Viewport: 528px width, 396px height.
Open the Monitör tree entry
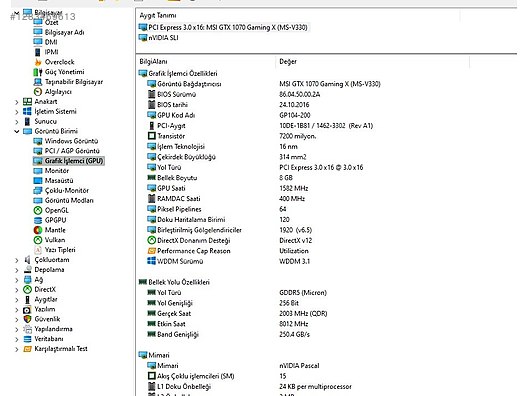[x=57, y=171]
